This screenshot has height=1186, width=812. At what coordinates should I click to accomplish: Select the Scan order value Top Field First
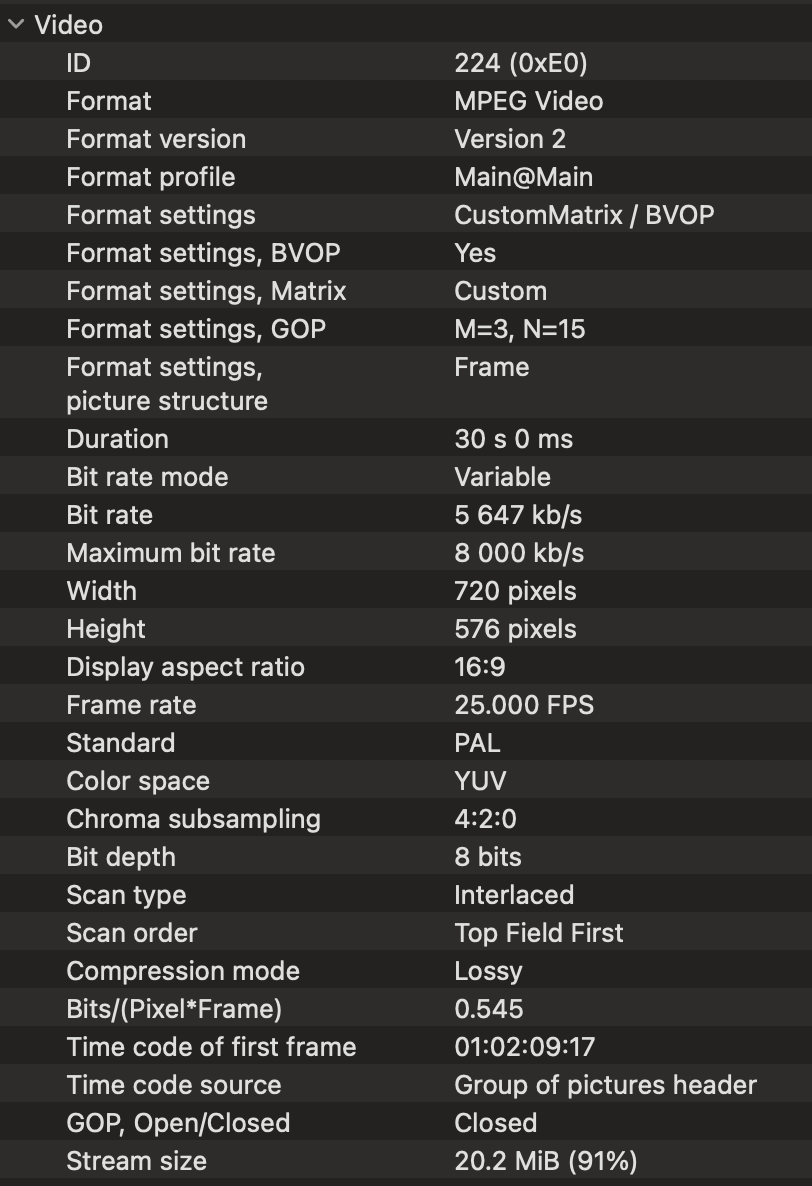point(538,933)
